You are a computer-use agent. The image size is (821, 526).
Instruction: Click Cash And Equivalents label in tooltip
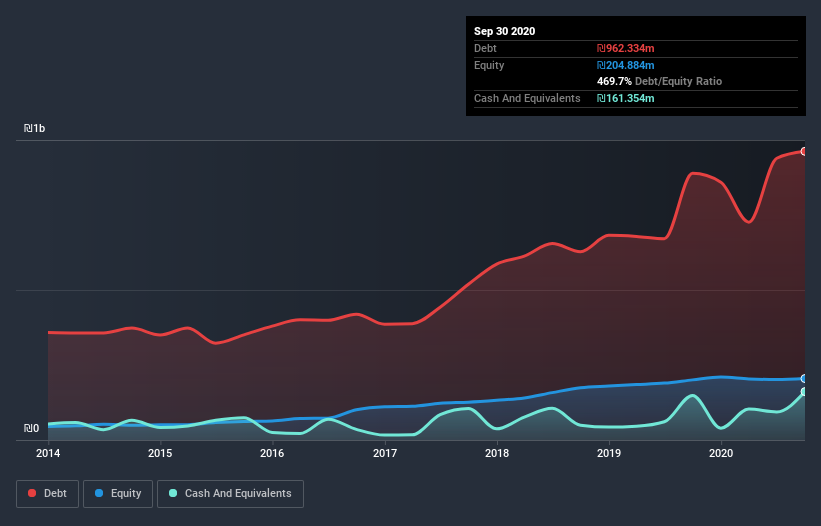click(527, 98)
